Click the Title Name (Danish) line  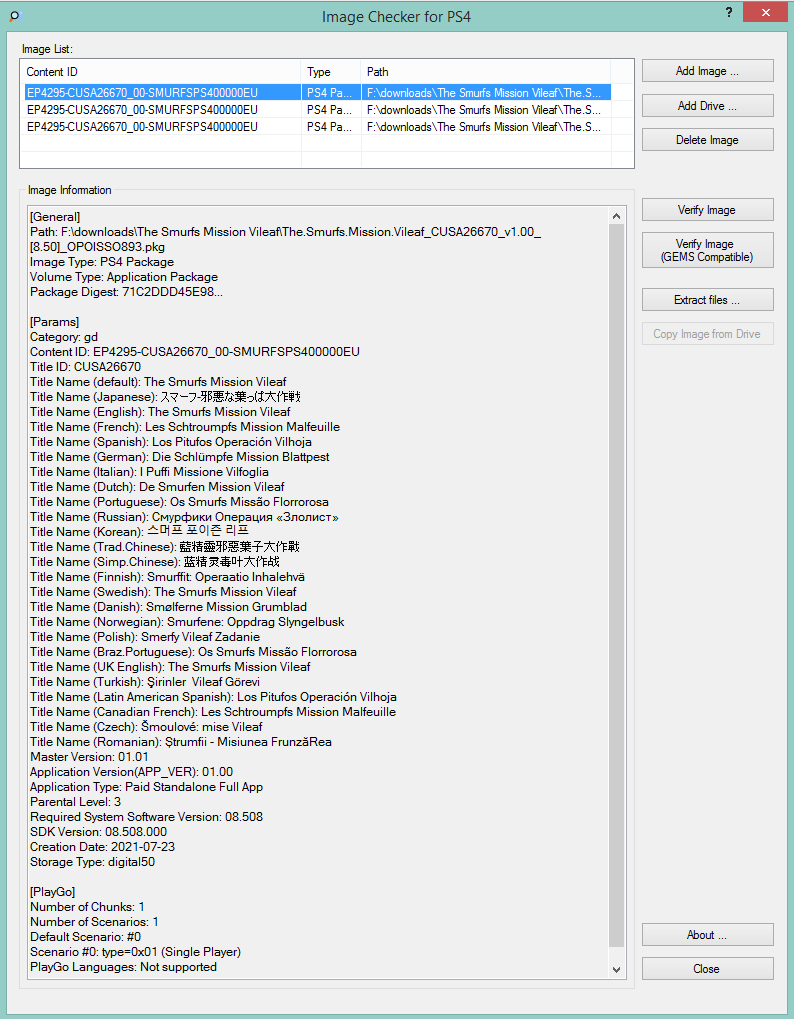click(168, 606)
